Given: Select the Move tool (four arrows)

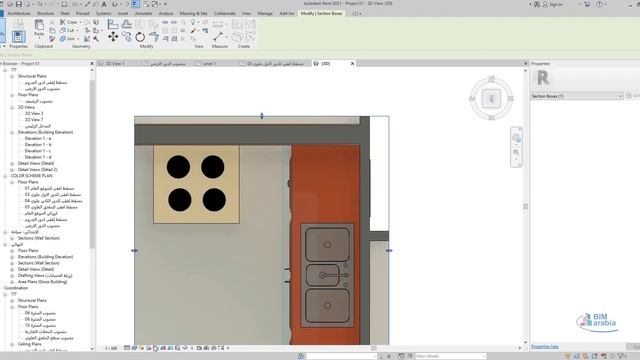Looking at the screenshot, I should pyautogui.click(x=113, y=37).
